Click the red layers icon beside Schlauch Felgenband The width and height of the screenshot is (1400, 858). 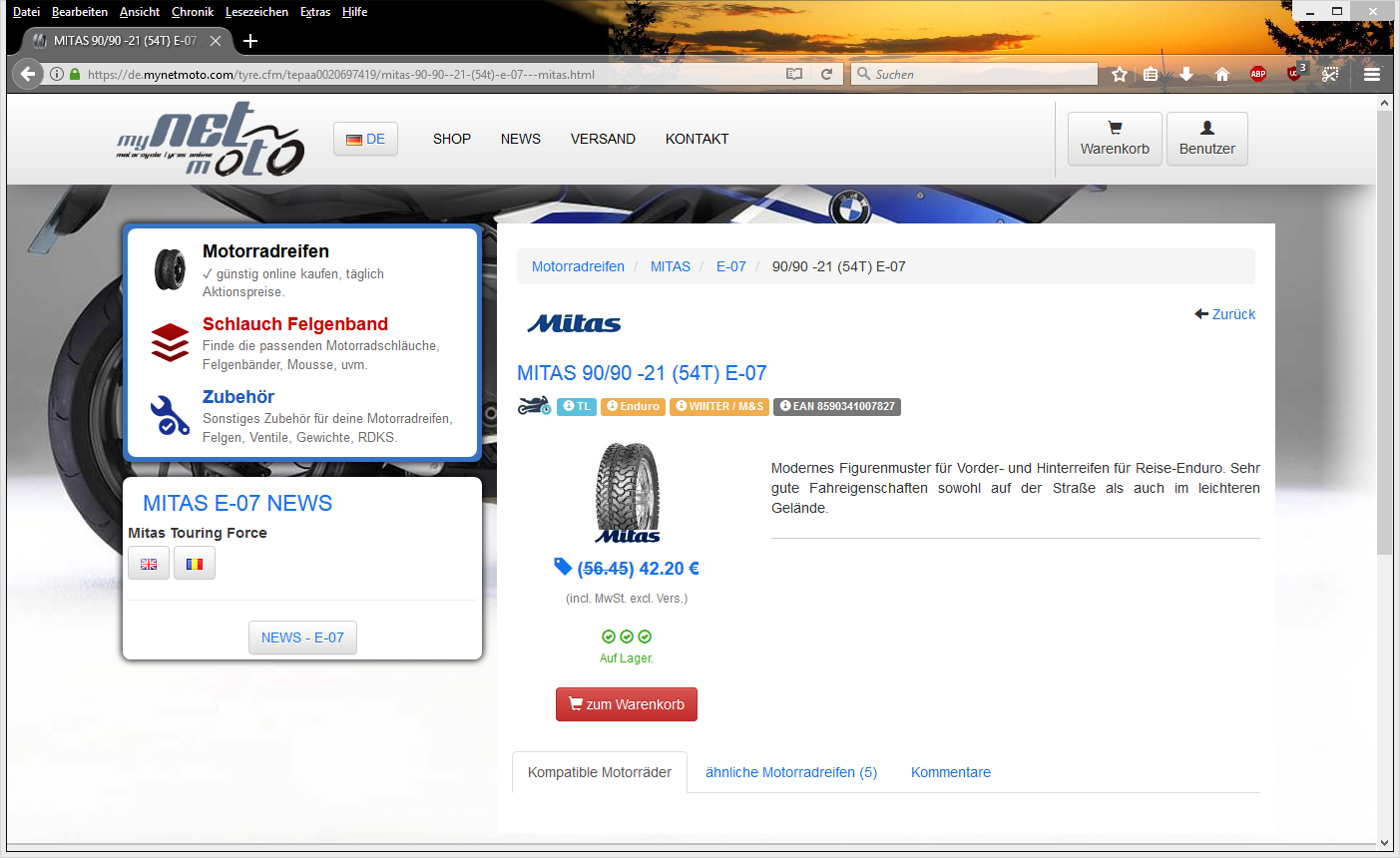tap(170, 342)
